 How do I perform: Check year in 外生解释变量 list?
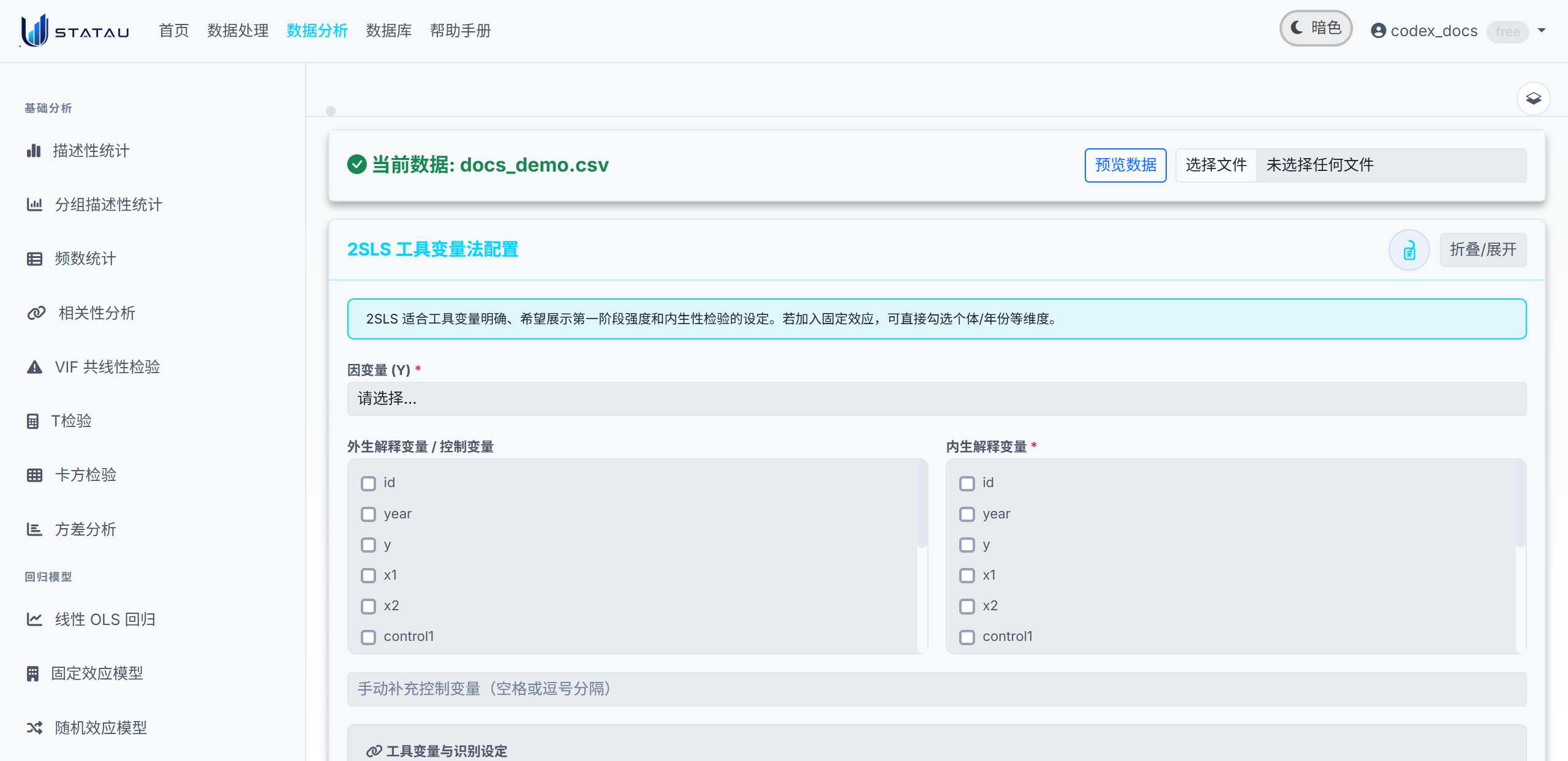tap(368, 514)
